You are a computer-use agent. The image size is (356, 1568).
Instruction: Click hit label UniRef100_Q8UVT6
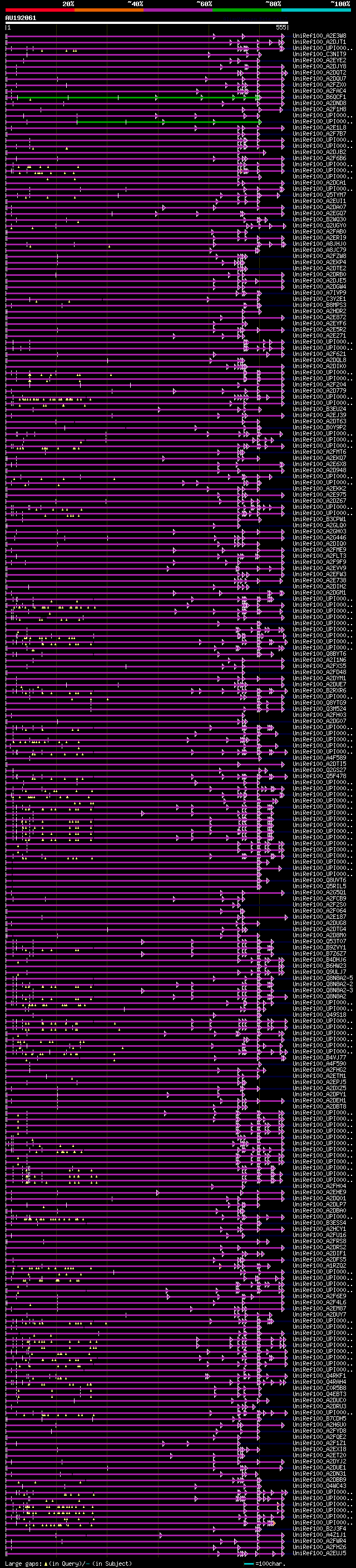tap(319, 880)
